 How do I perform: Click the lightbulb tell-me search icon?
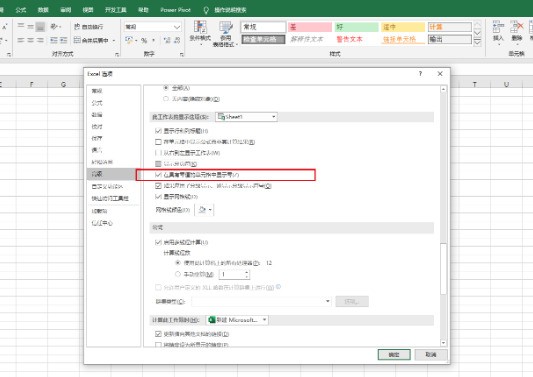(x=206, y=10)
